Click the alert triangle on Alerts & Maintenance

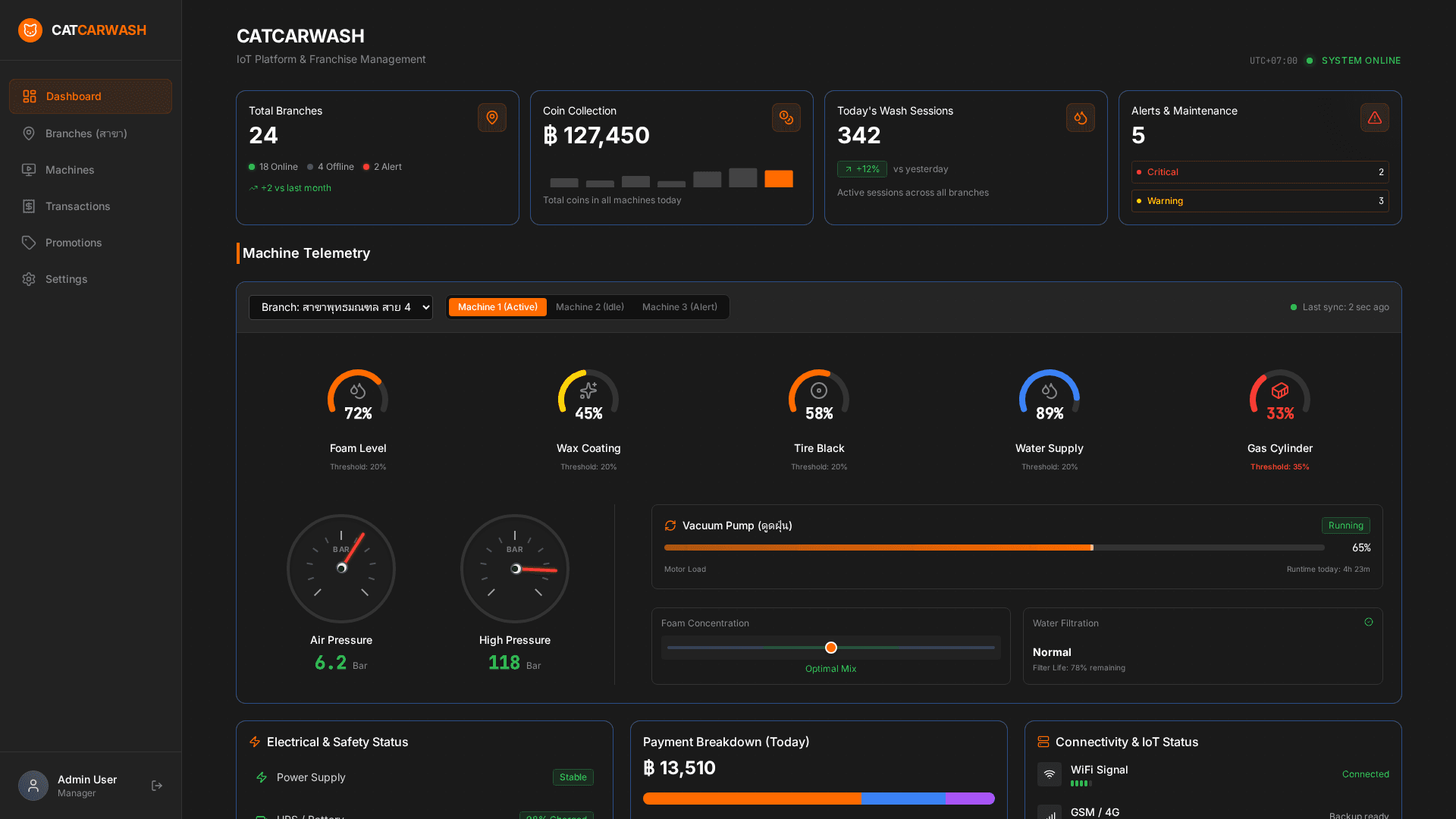click(x=1375, y=118)
